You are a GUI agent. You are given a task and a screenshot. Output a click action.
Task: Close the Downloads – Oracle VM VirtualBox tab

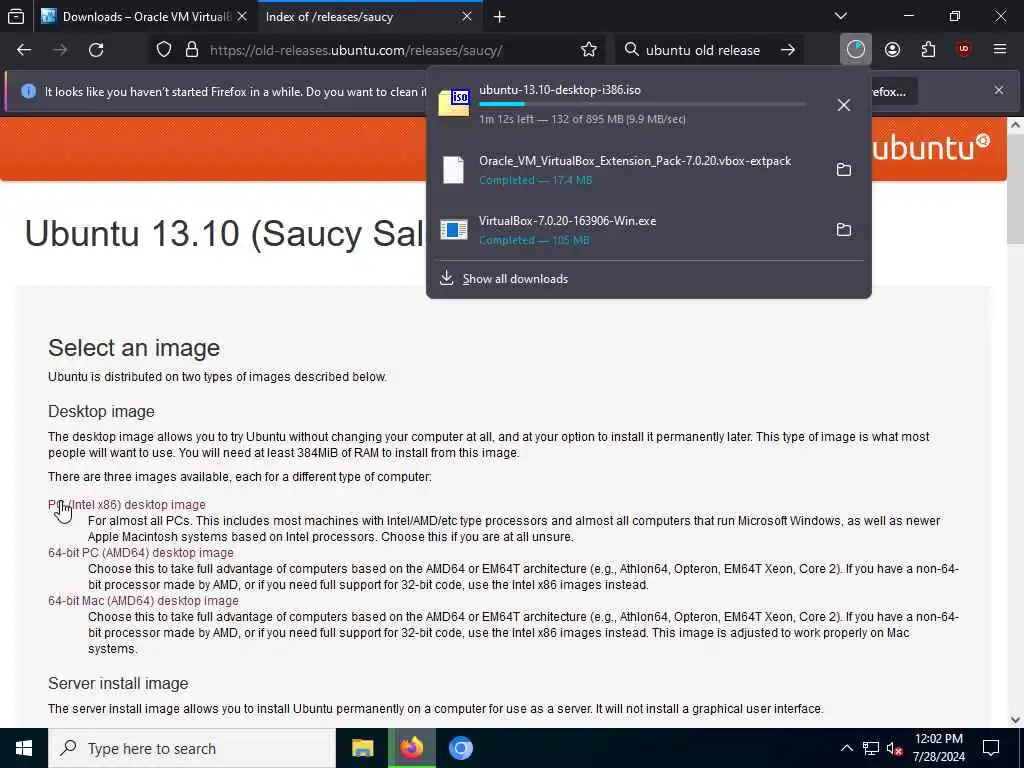click(x=242, y=17)
